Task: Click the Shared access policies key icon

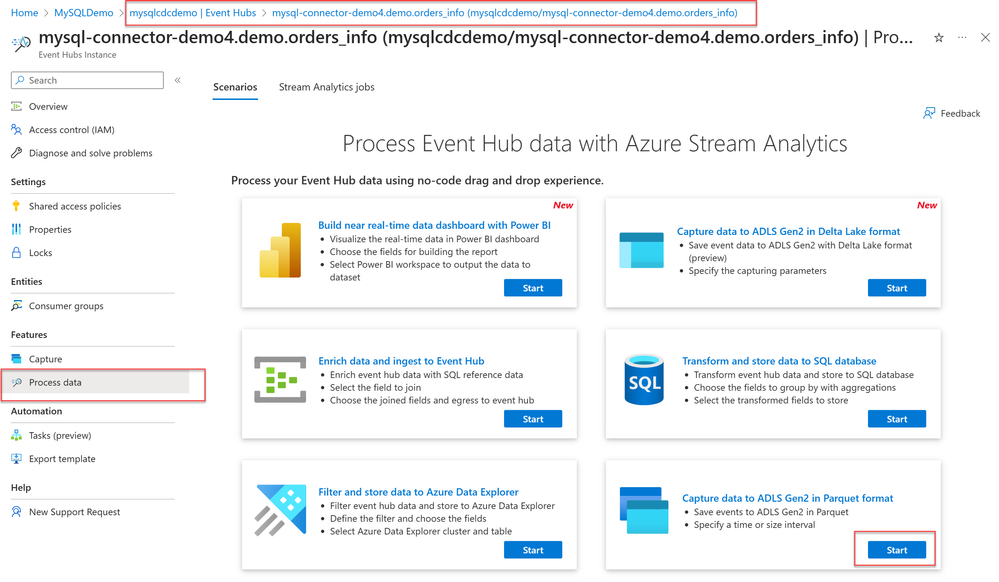Action: click(x=17, y=206)
